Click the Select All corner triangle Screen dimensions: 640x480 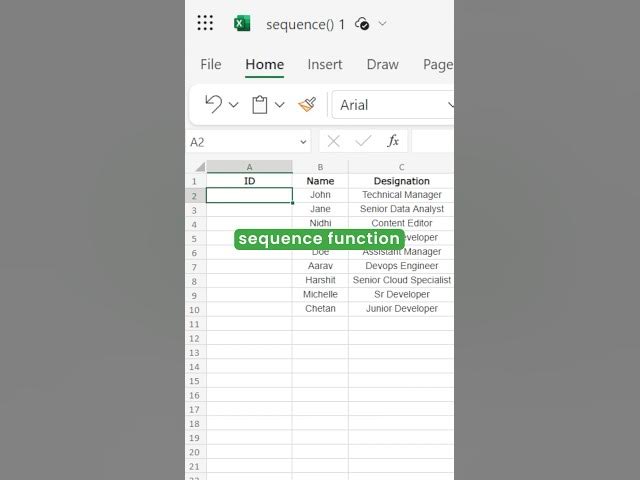[x=200, y=167]
